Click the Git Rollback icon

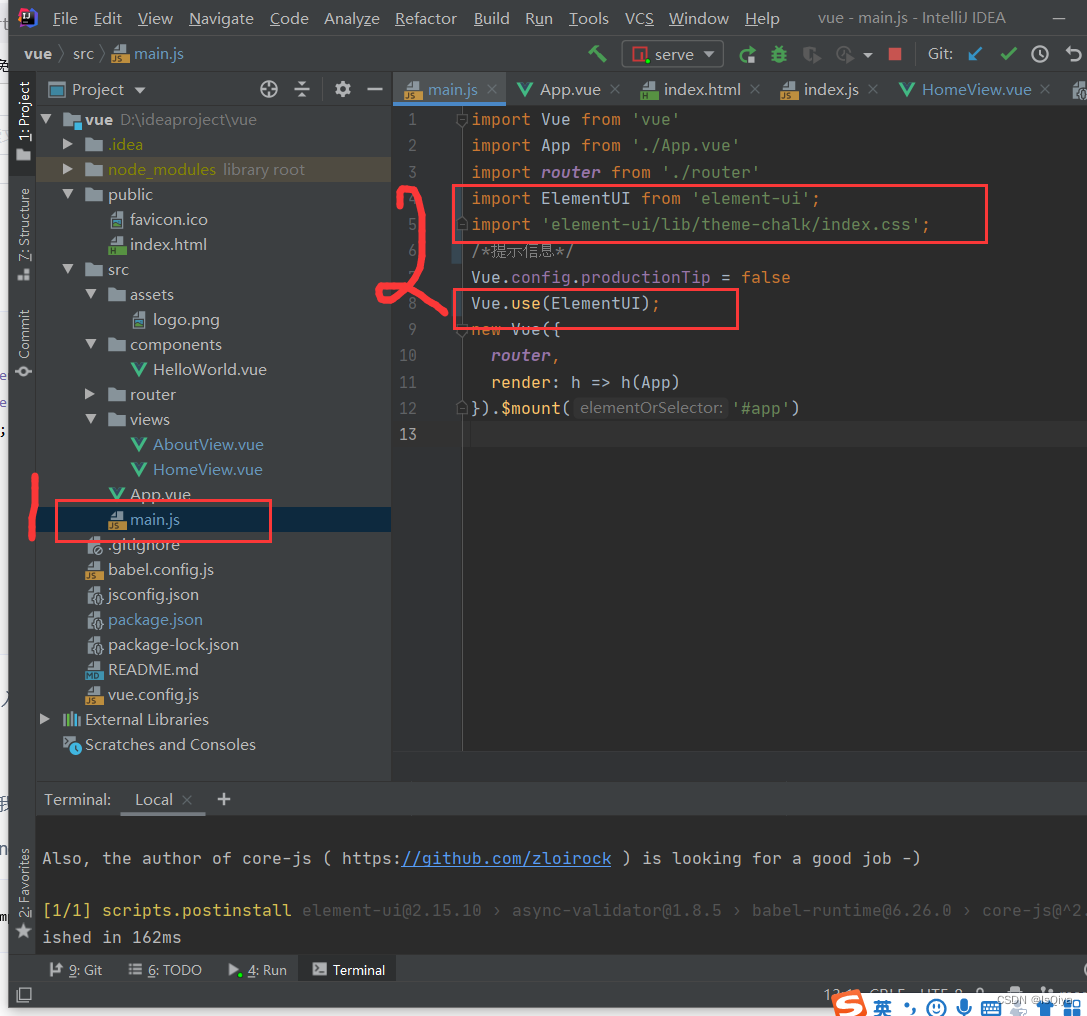point(1073,54)
